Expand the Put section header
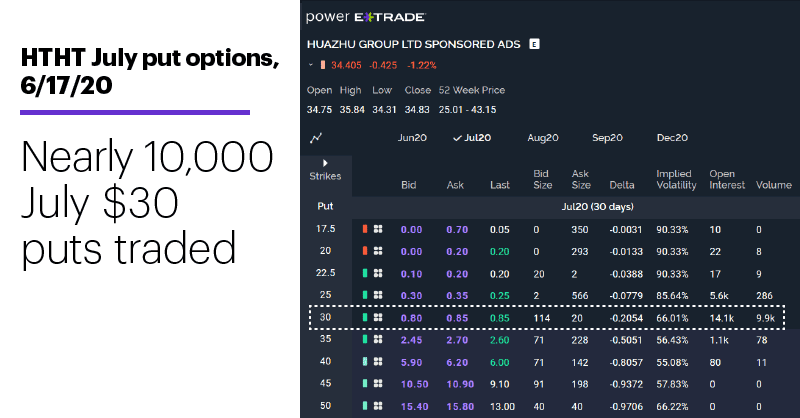This screenshot has height=418, width=800. pyautogui.click(x=325, y=206)
